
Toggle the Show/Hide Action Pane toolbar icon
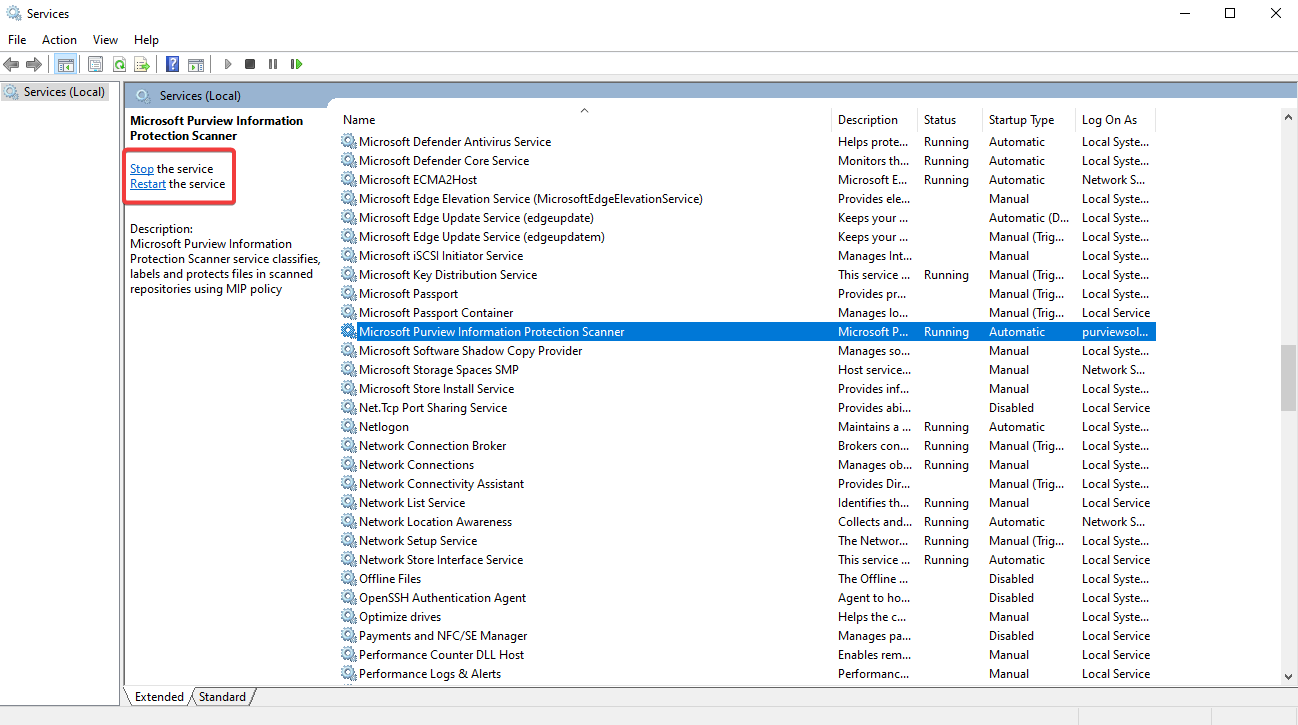pos(196,64)
